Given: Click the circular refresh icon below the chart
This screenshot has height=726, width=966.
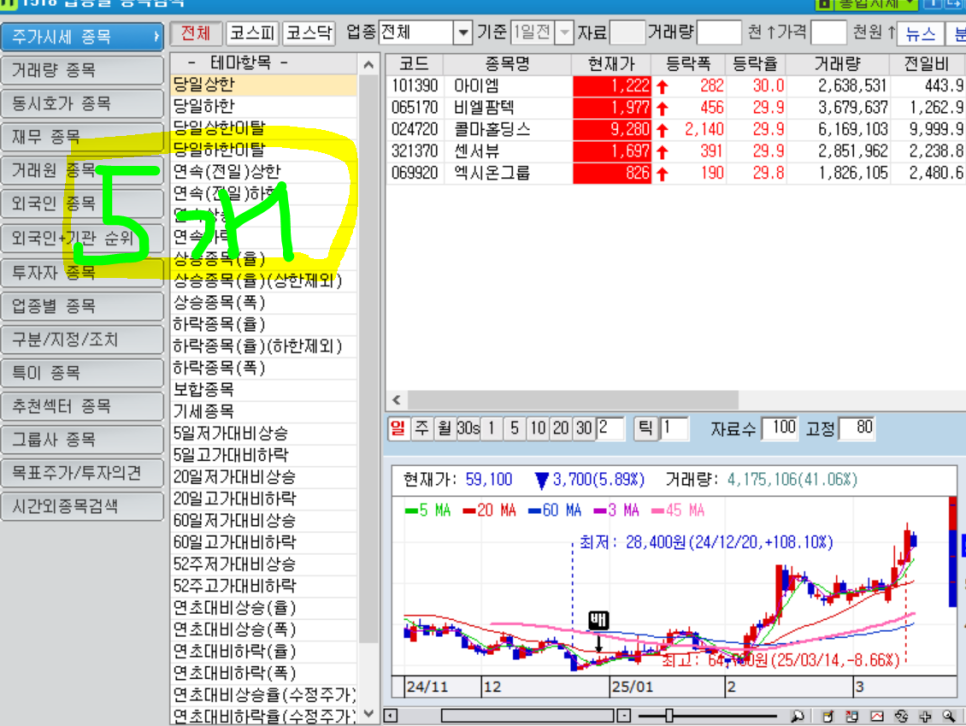Looking at the screenshot, I should (x=900, y=716).
